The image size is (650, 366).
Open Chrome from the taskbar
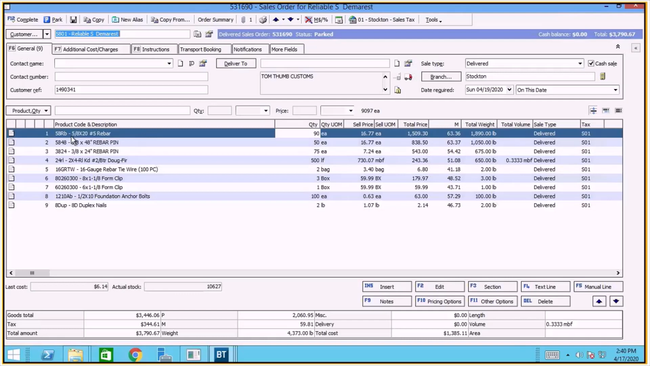135,355
